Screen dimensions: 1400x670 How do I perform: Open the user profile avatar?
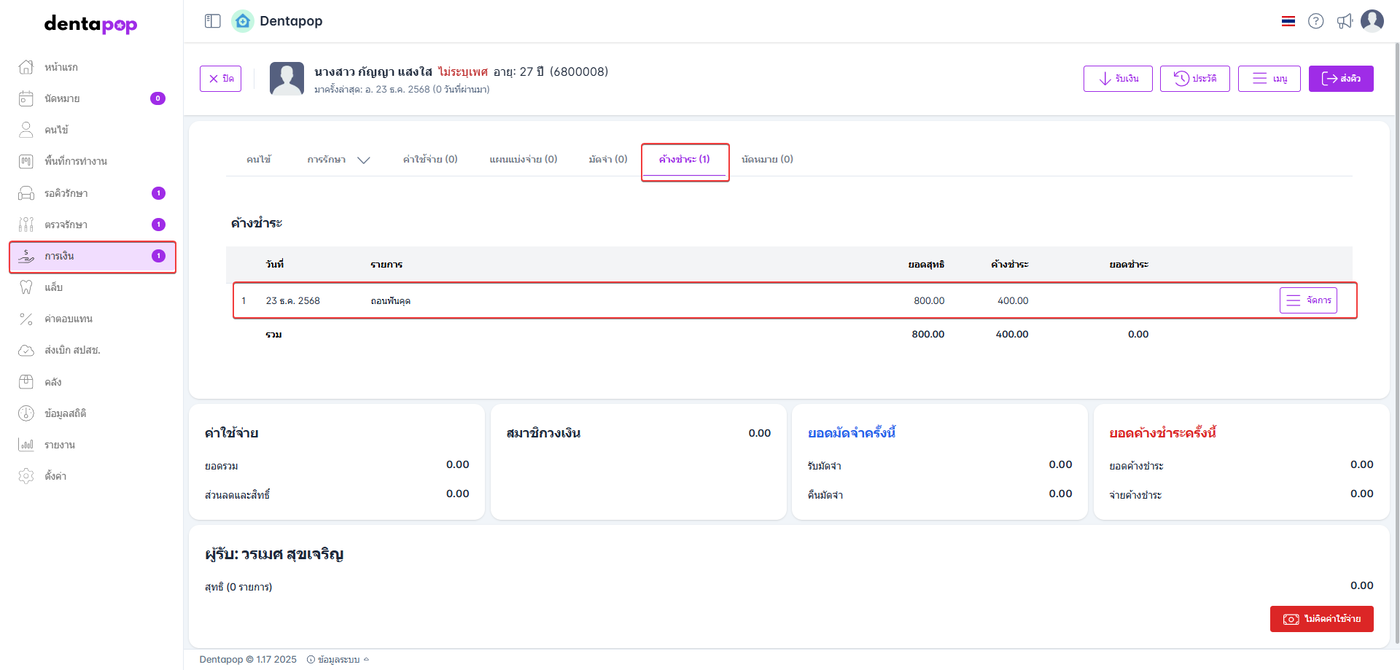[x=1372, y=21]
